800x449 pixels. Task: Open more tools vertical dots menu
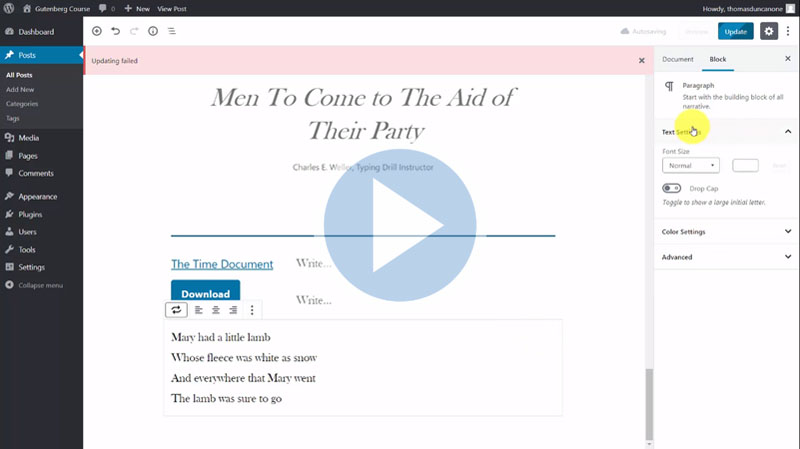[788, 31]
